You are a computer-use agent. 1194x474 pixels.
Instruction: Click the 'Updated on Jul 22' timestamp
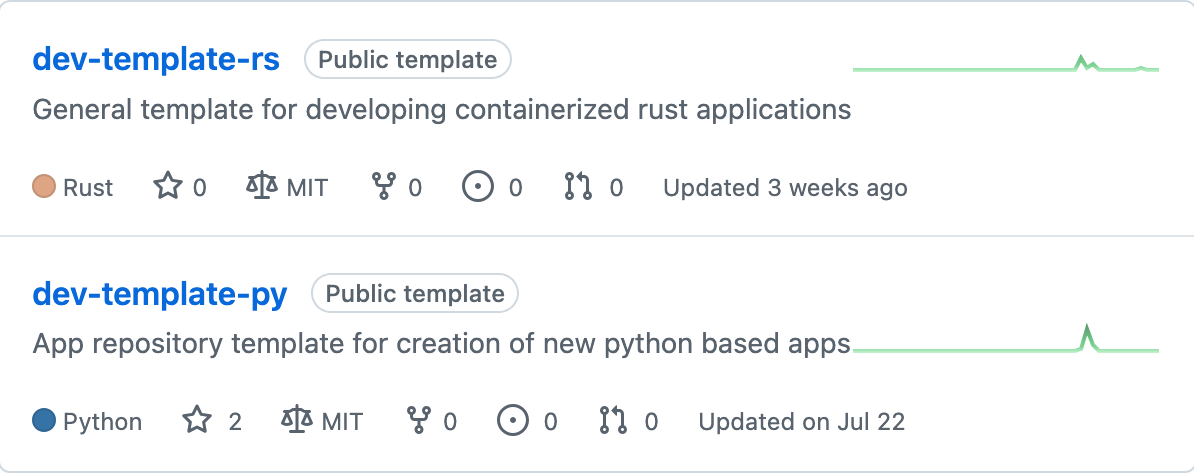pos(801,421)
